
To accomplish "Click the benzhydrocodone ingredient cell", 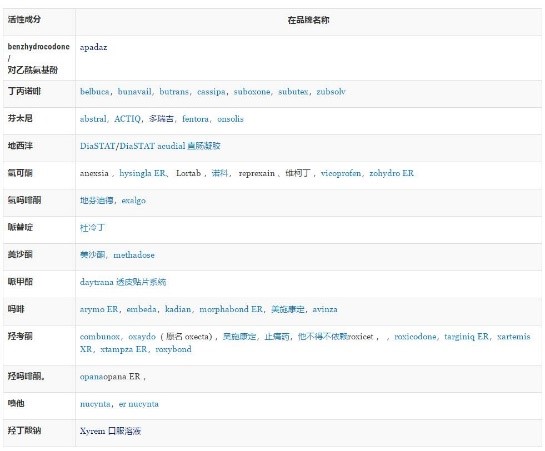I will pyautogui.click(x=39, y=58).
